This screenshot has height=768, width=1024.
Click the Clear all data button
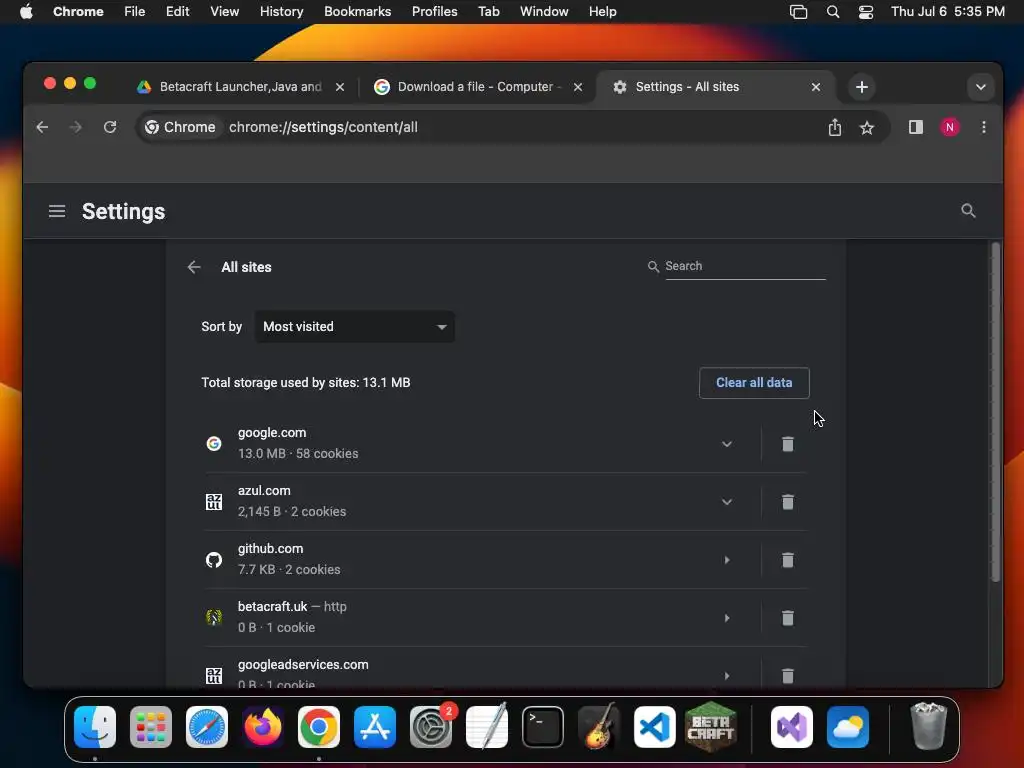point(754,383)
